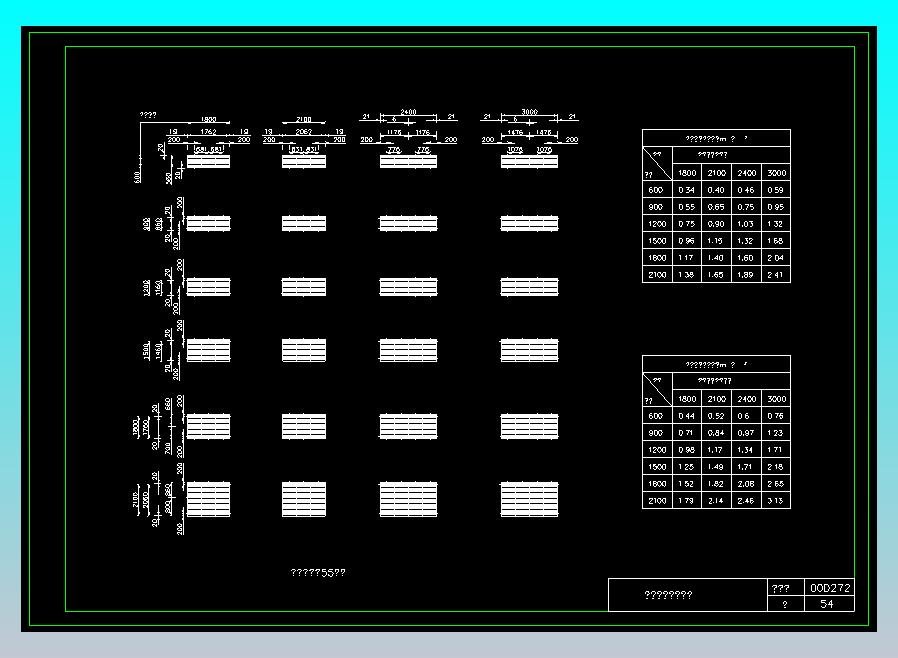Select value 0.76 in lower table

click(x=775, y=416)
